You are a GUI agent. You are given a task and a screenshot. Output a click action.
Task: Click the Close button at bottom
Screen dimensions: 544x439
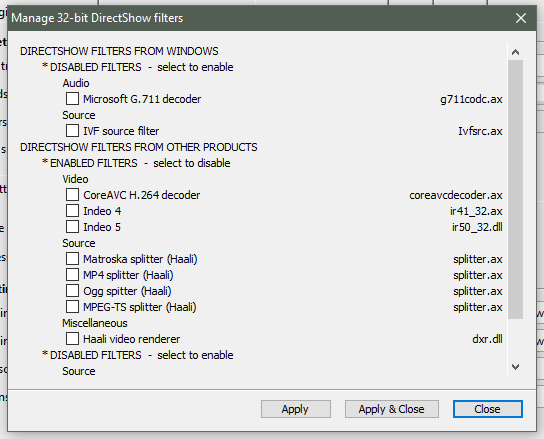tap(487, 409)
